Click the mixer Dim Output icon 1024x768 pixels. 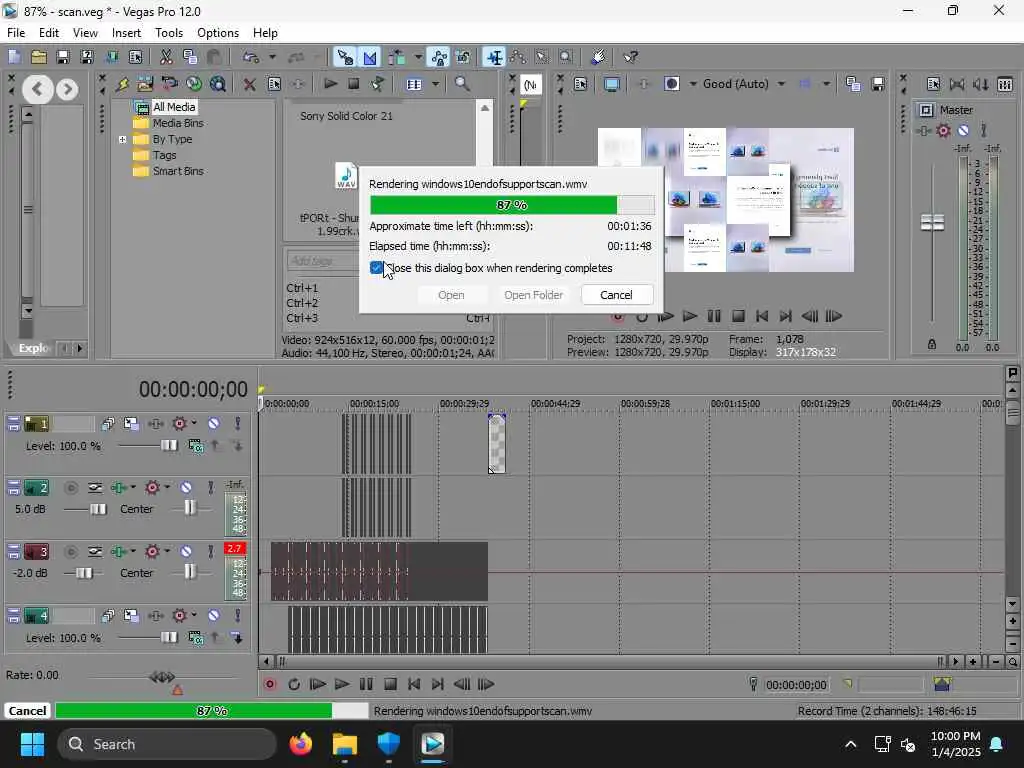click(x=981, y=84)
